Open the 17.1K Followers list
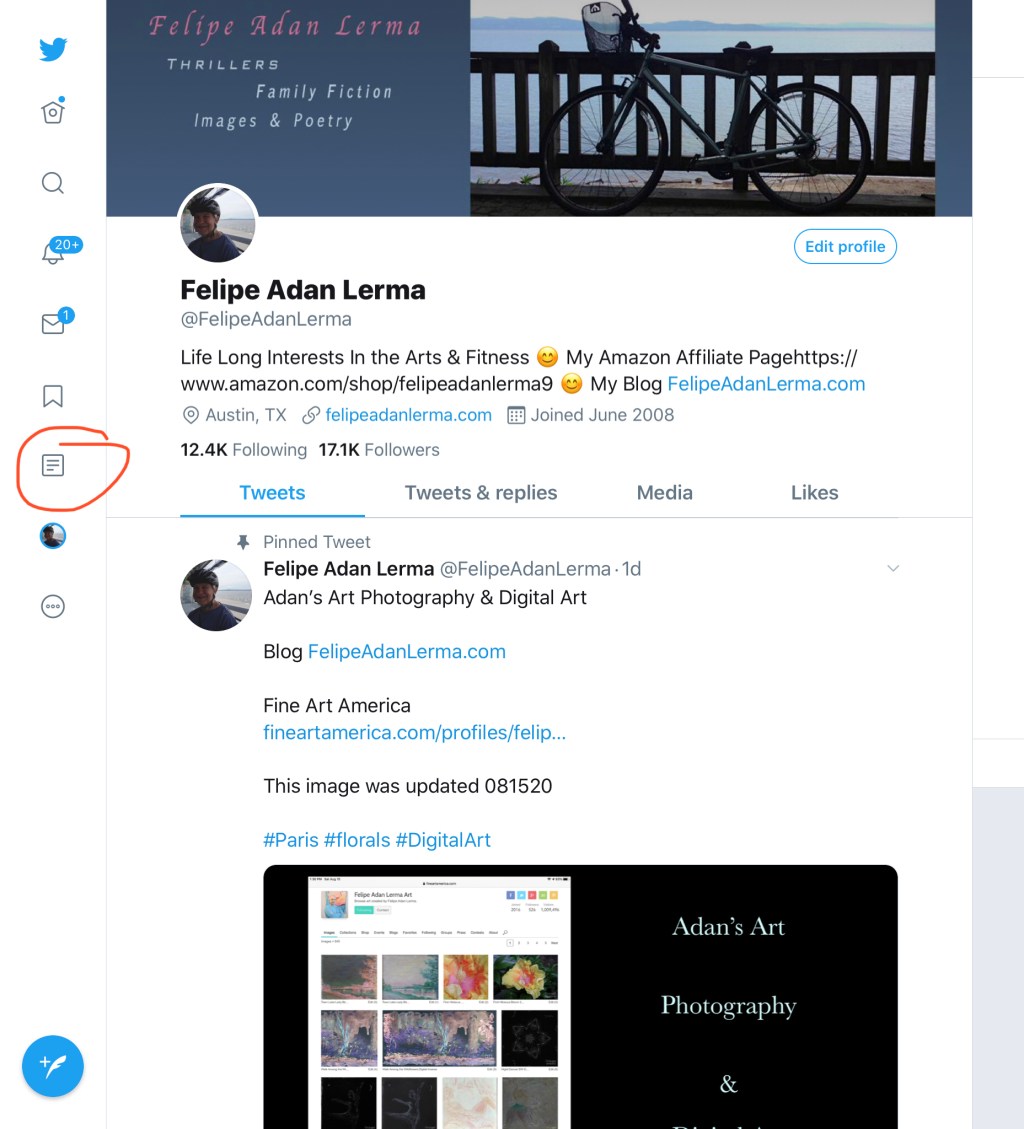The width and height of the screenshot is (1024, 1129). [x=379, y=450]
